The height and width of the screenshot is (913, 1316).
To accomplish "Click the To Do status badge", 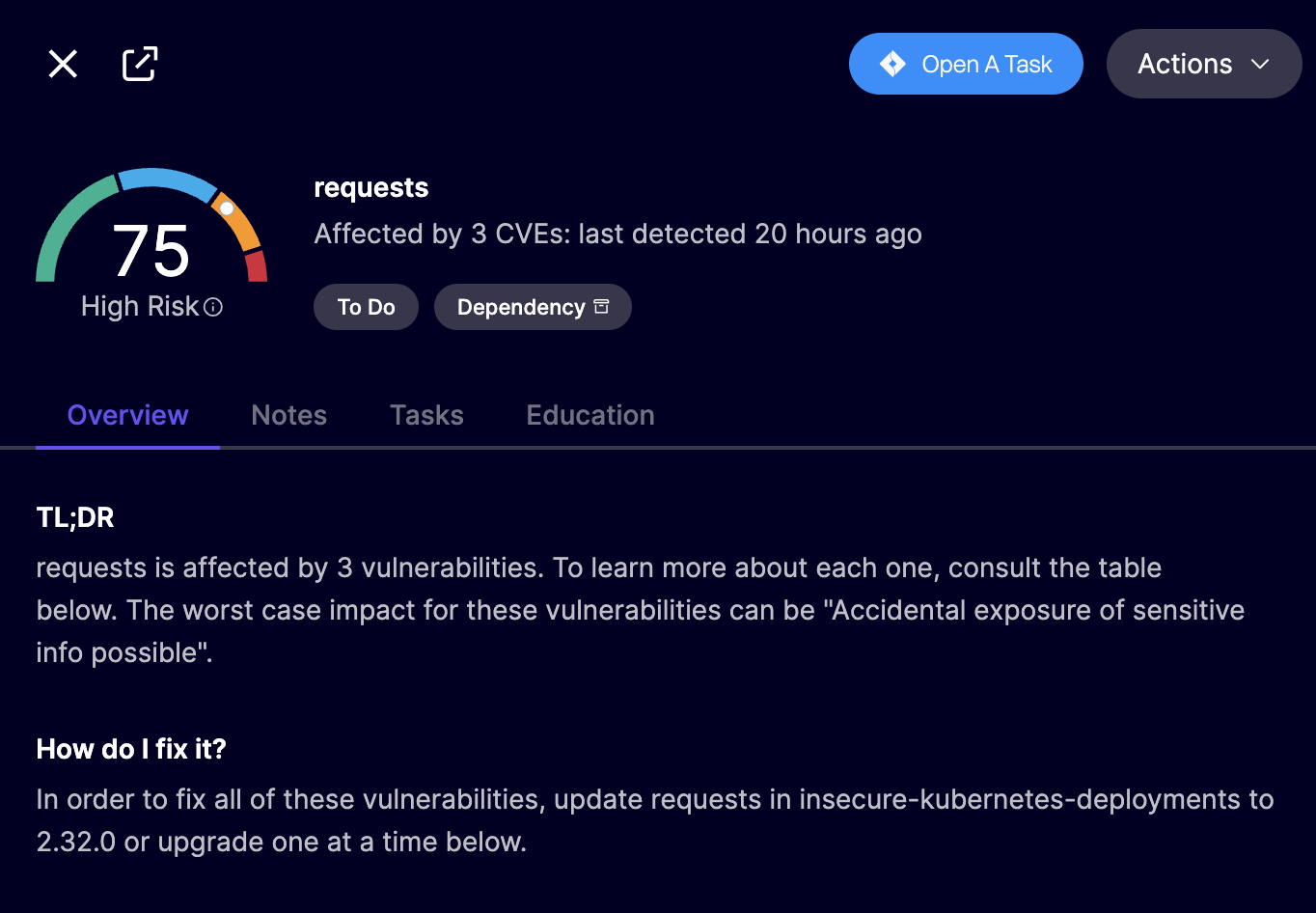I will (366, 307).
